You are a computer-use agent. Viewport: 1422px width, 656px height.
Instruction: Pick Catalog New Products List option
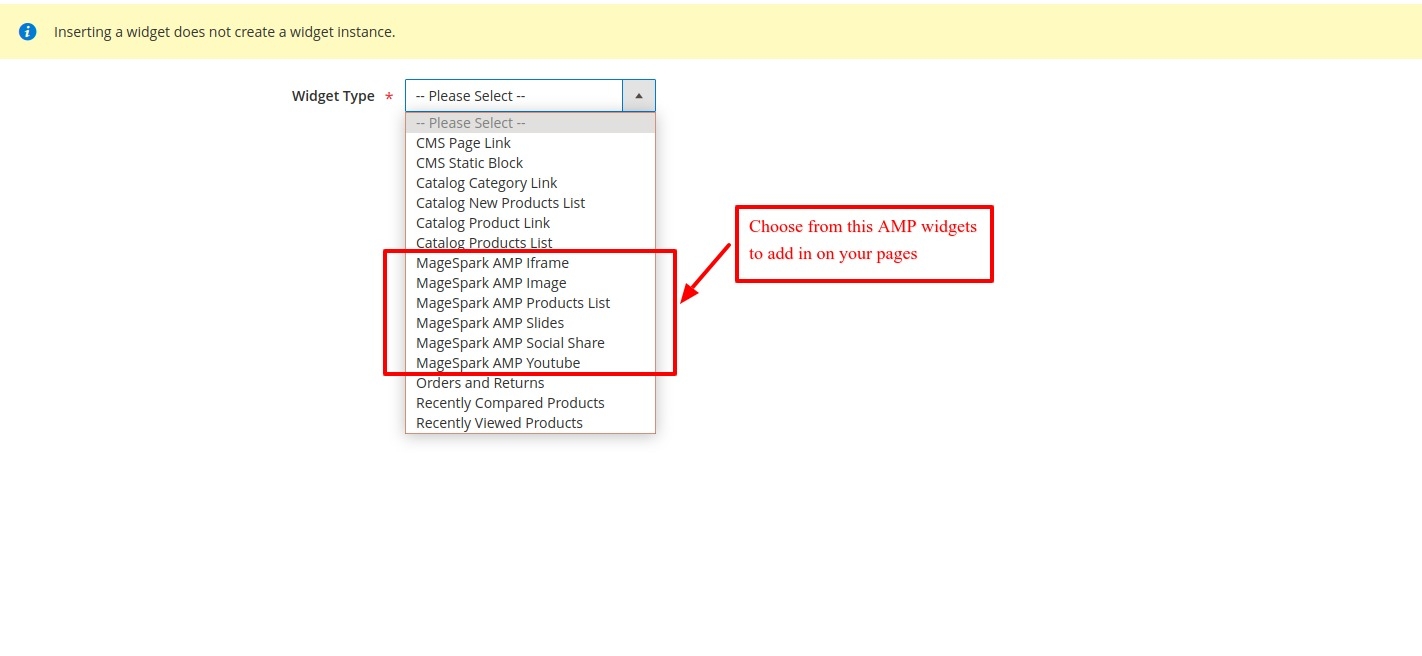530,203
